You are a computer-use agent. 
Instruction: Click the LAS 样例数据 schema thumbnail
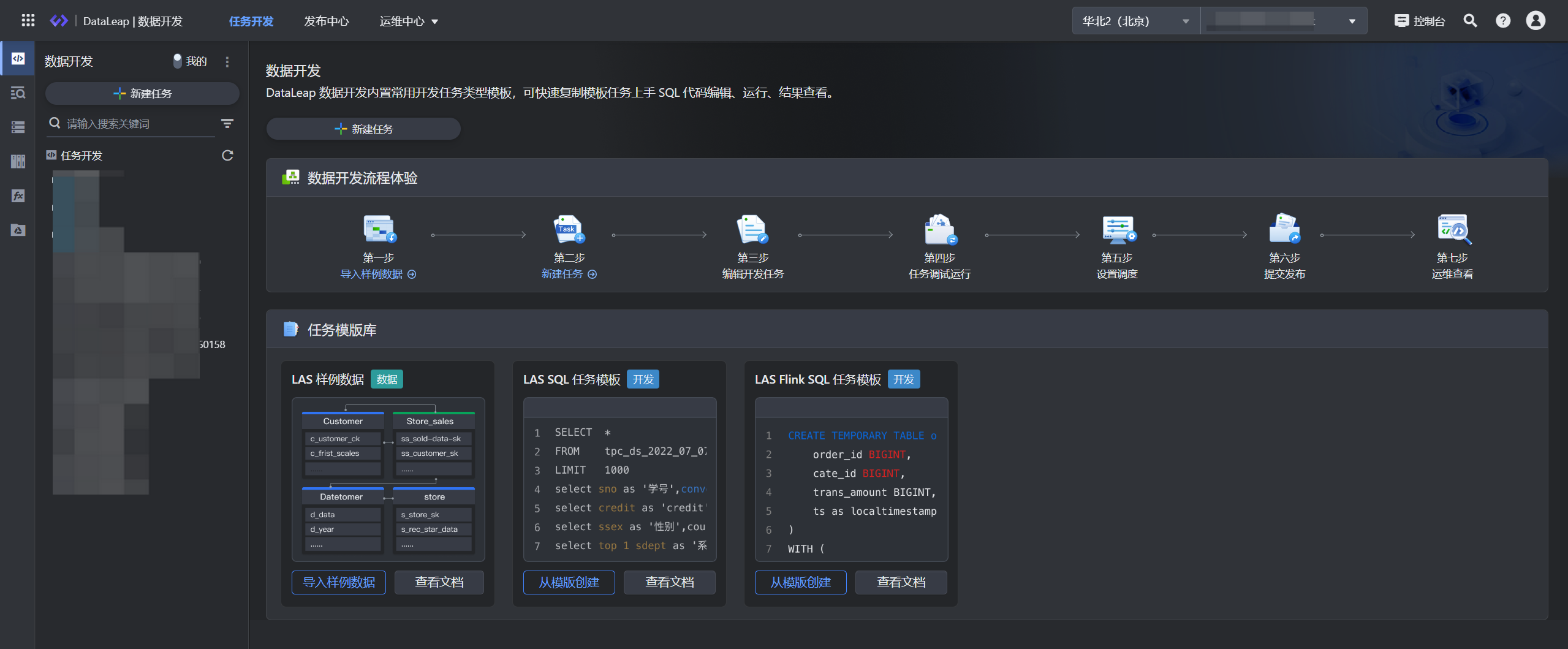[388, 479]
